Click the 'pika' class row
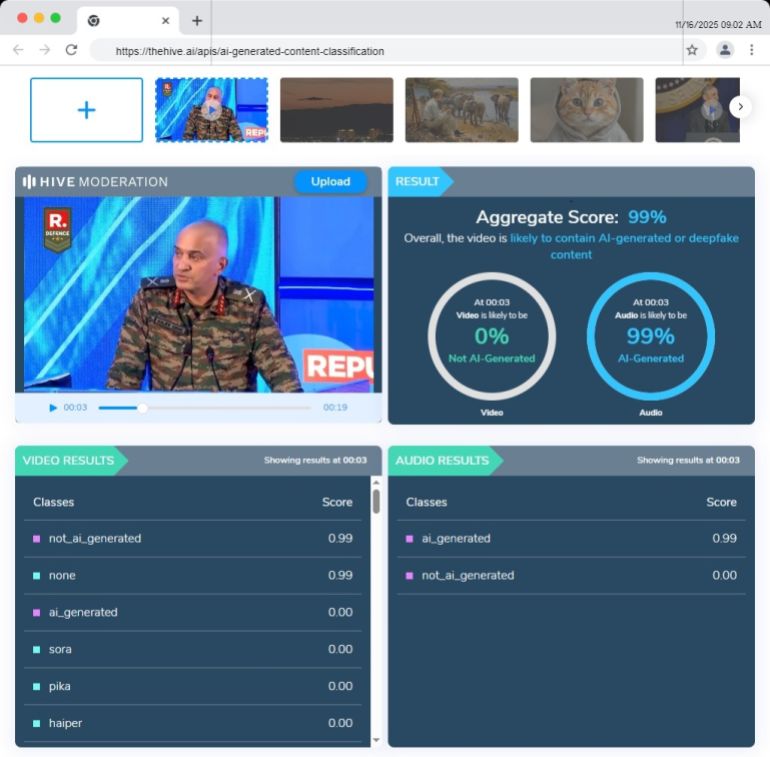 tap(192, 686)
